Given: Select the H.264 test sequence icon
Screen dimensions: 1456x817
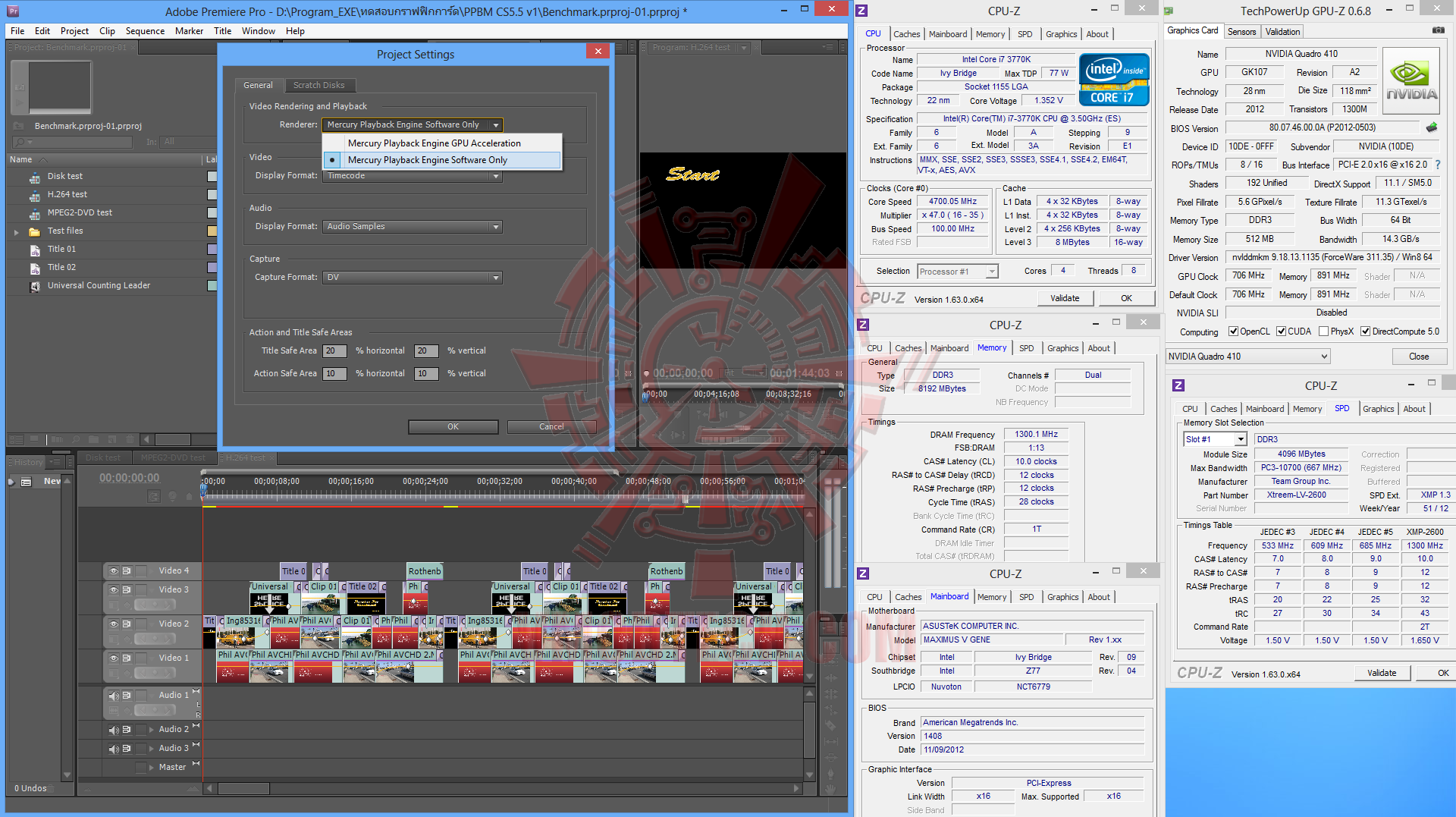Looking at the screenshot, I should pyautogui.click(x=35, y=195).
